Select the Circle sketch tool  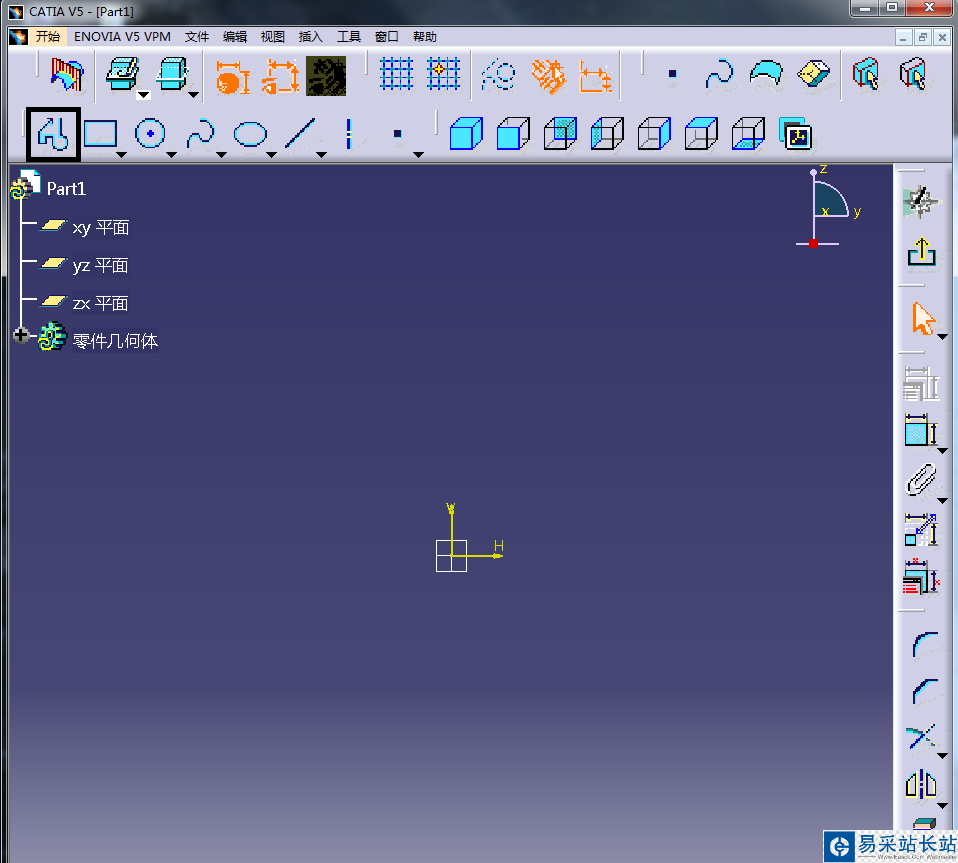point(150,134)
